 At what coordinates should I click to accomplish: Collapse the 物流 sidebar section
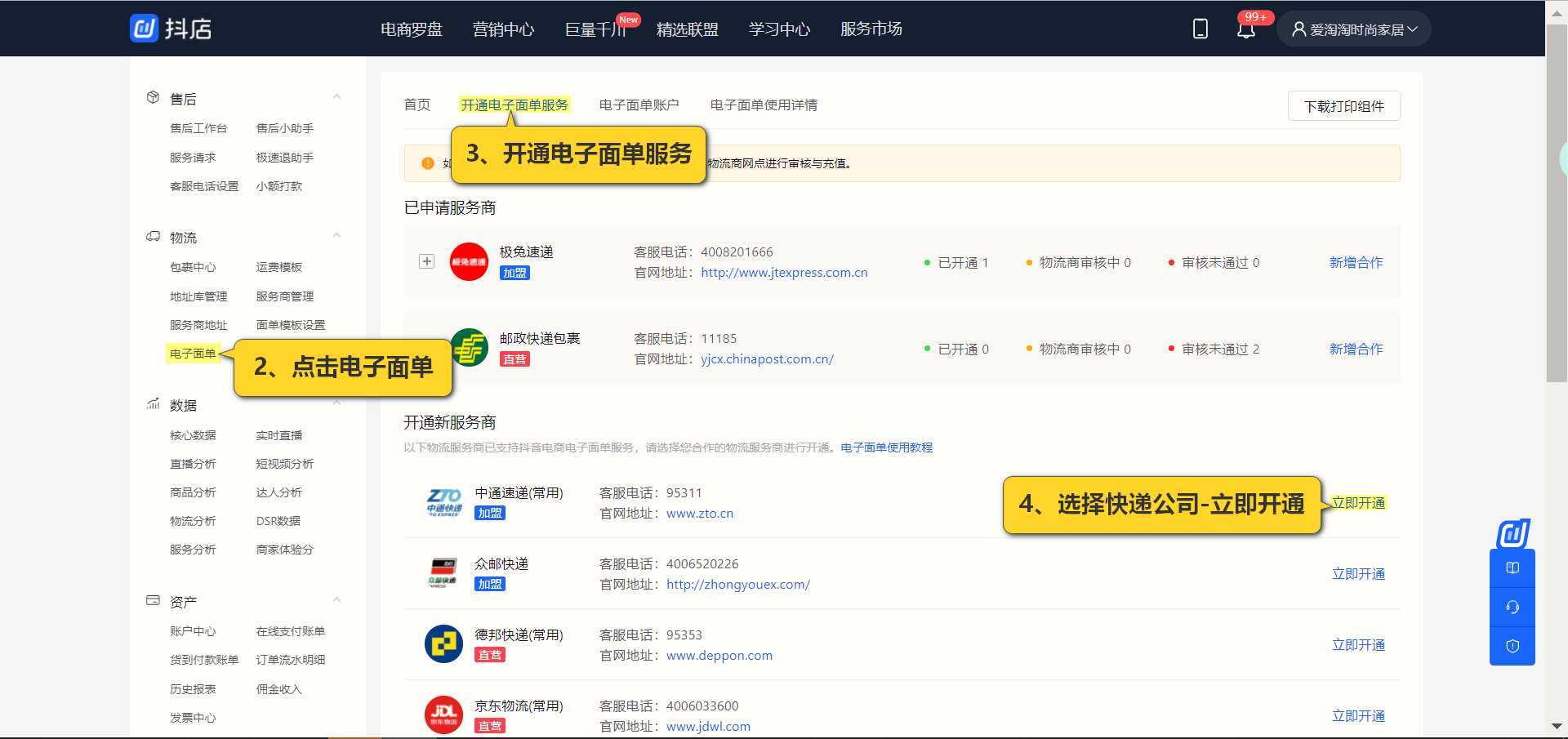coord(336,236)
